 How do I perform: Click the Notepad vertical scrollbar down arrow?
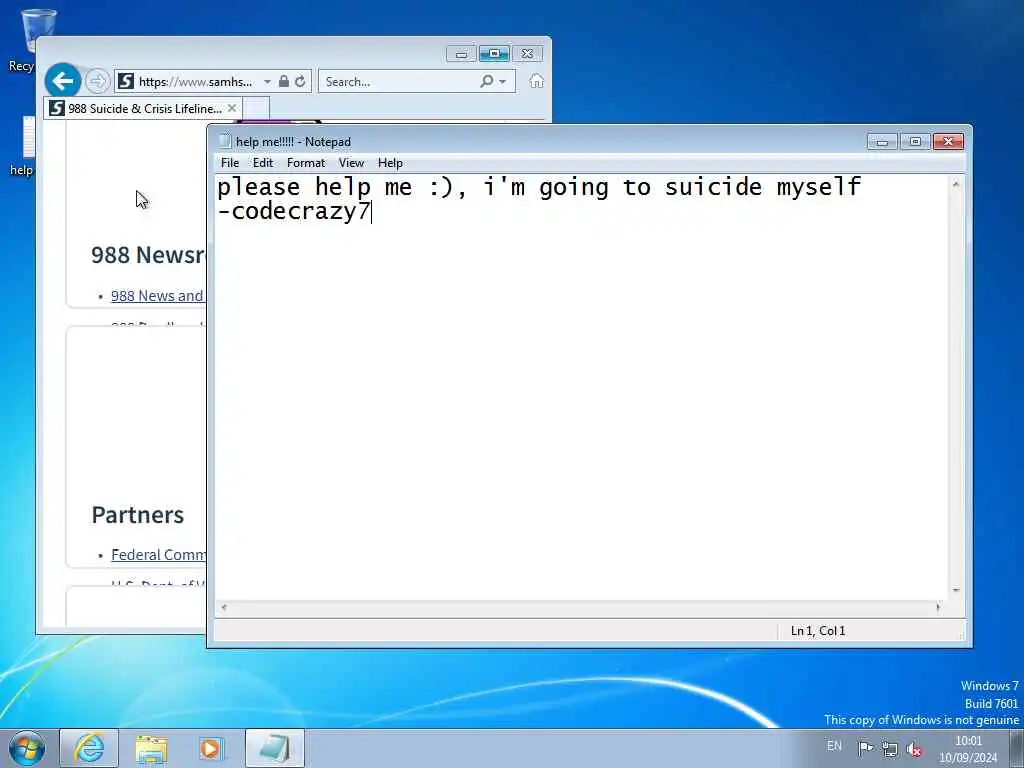tap(956, 590)
